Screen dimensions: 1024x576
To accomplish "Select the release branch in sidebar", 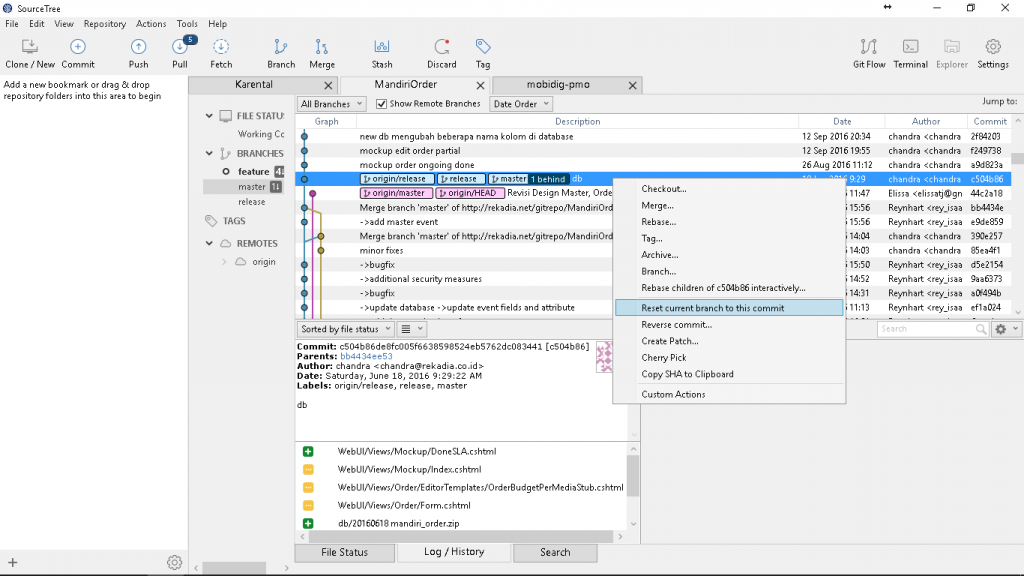I will tap(251, 202).
